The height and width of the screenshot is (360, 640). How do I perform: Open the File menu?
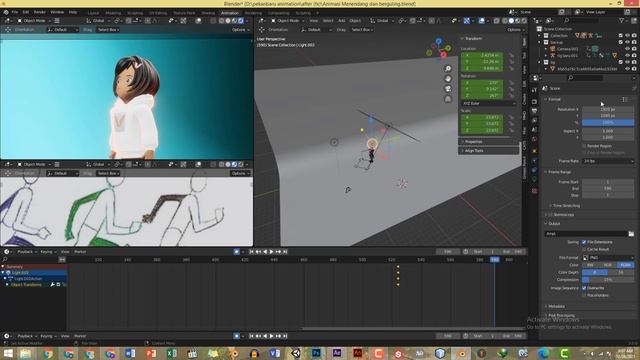click(x=15, y=12)
